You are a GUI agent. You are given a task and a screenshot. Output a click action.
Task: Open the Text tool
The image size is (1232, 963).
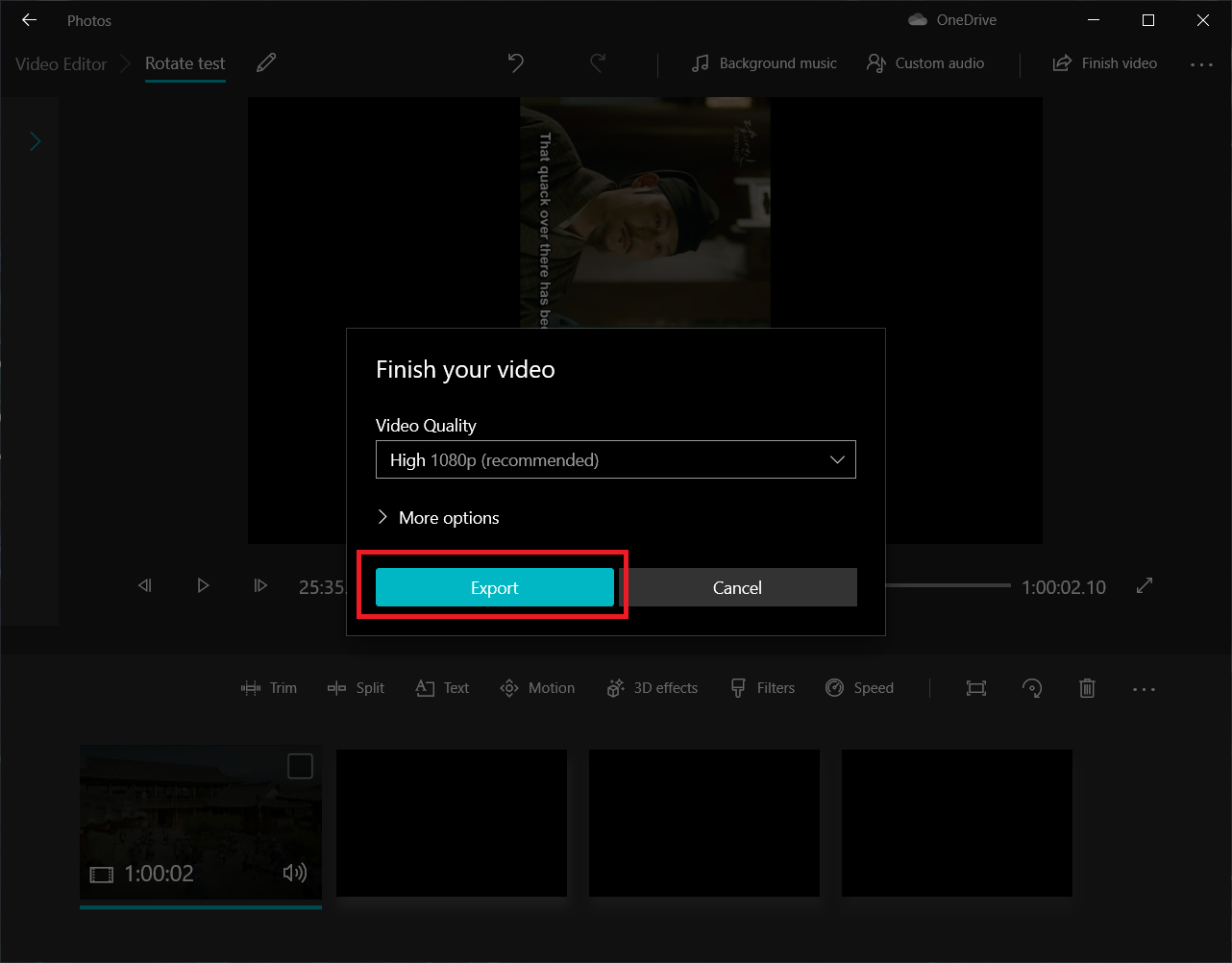441,688
